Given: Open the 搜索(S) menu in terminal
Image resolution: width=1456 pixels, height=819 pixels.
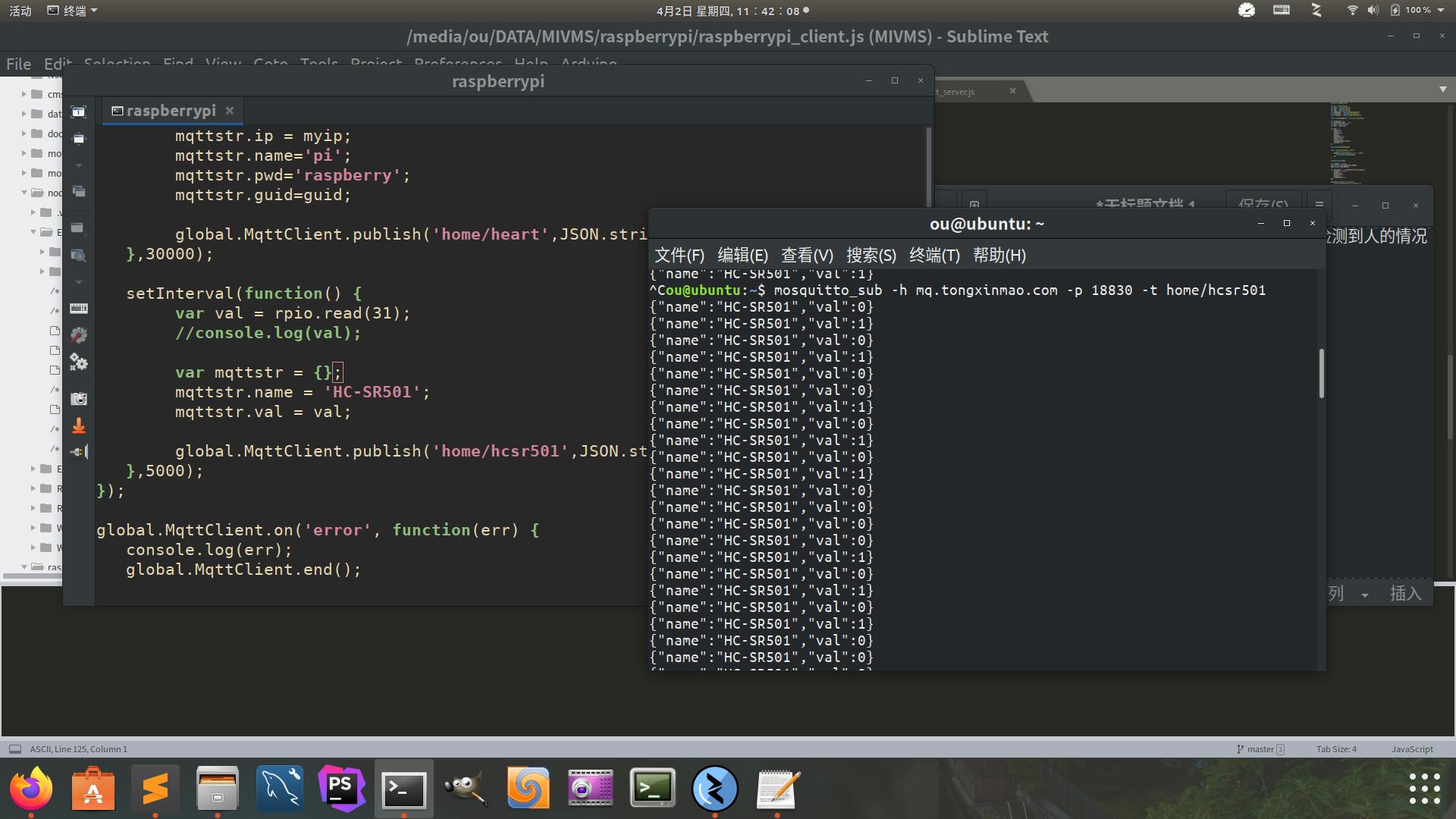Looking at the screenshot, I should 871,256.
